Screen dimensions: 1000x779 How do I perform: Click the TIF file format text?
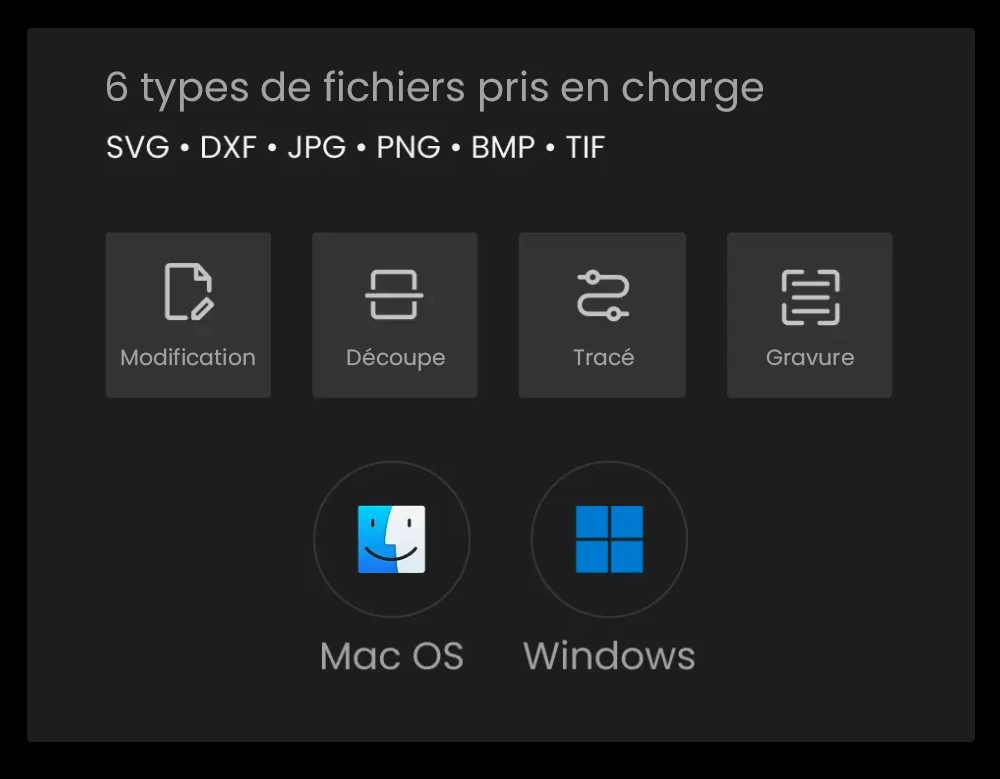tap(585, 147)
